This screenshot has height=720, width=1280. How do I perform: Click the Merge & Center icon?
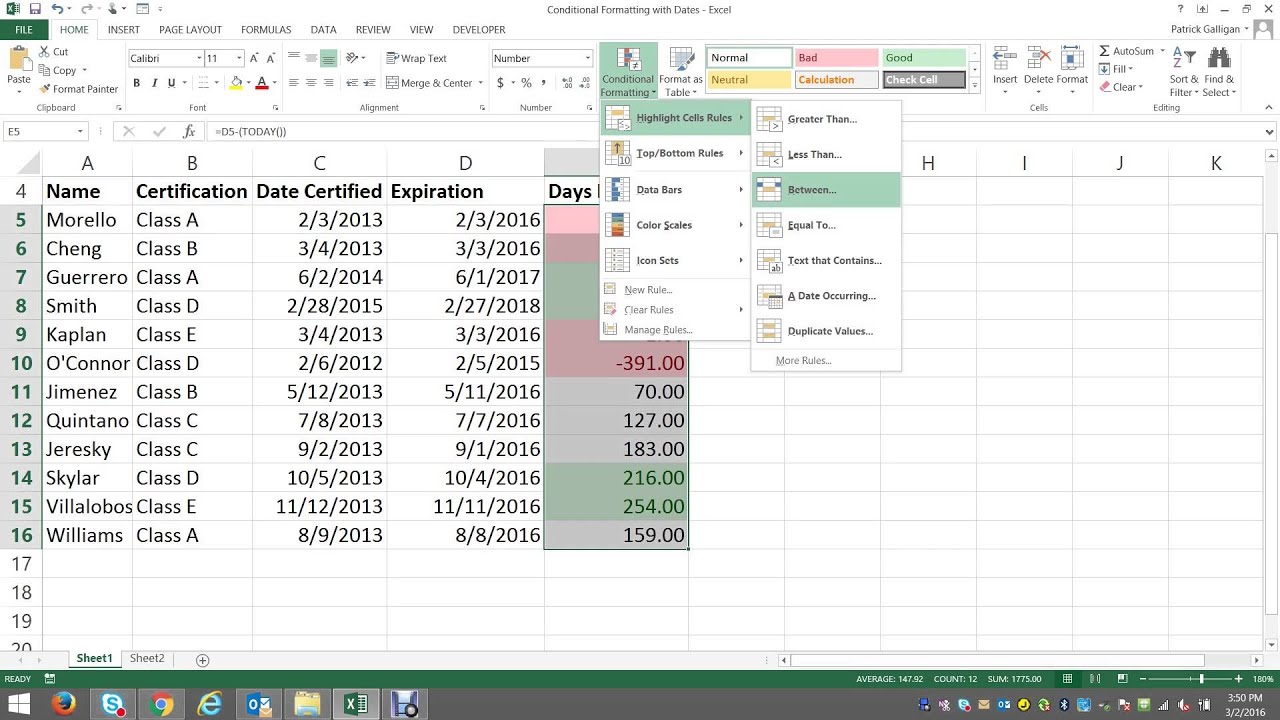392,83
